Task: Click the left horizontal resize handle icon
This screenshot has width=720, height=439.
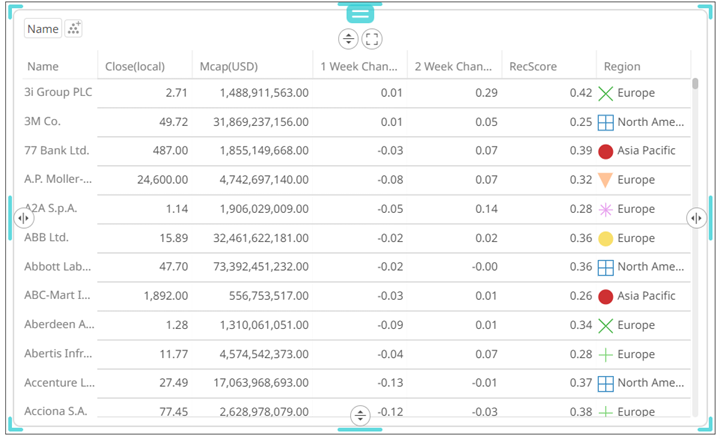Action: click(23, 217)
